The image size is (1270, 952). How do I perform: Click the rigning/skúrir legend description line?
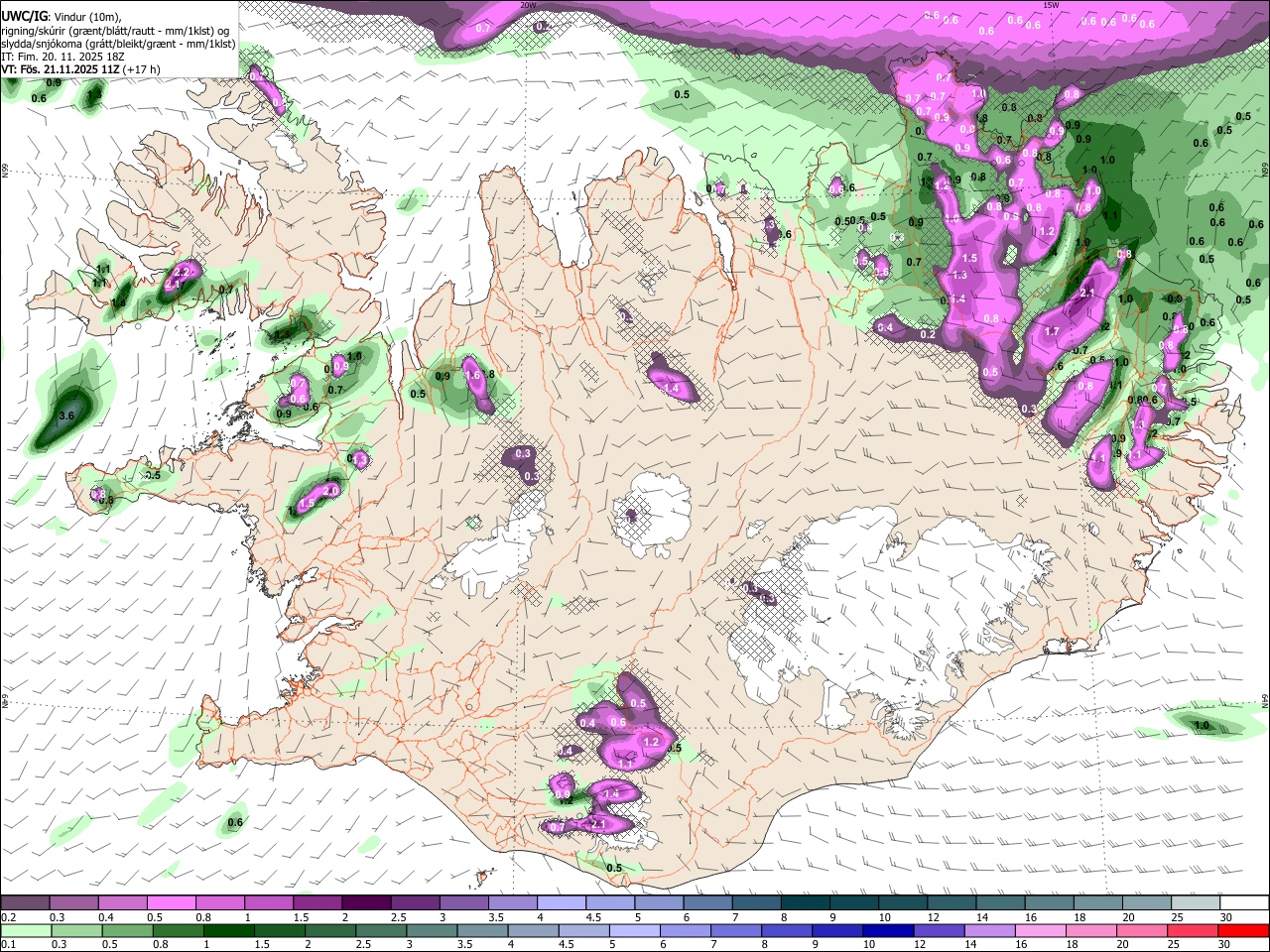(115, 30)
